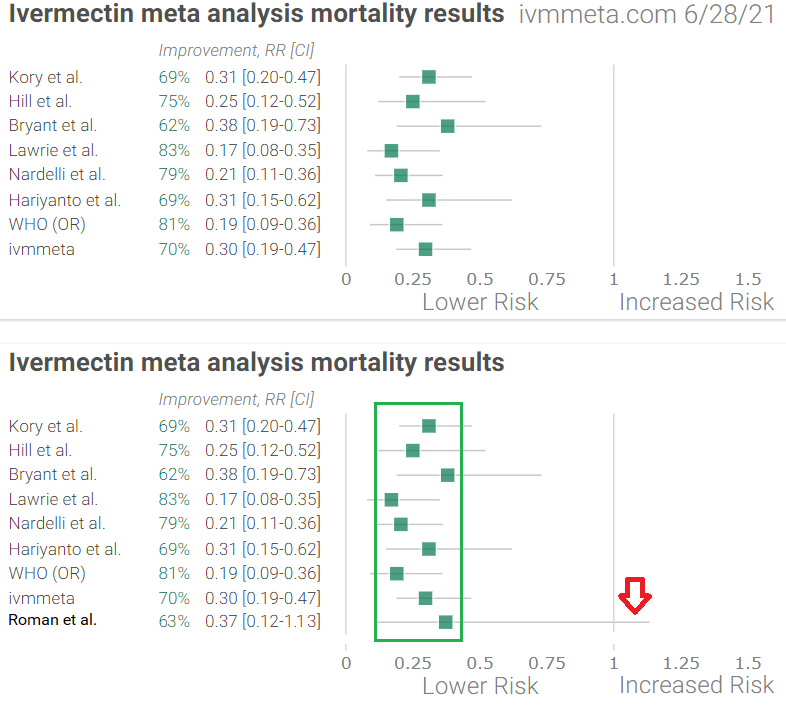Open Kory et al. study in top chart

point(45,77)
